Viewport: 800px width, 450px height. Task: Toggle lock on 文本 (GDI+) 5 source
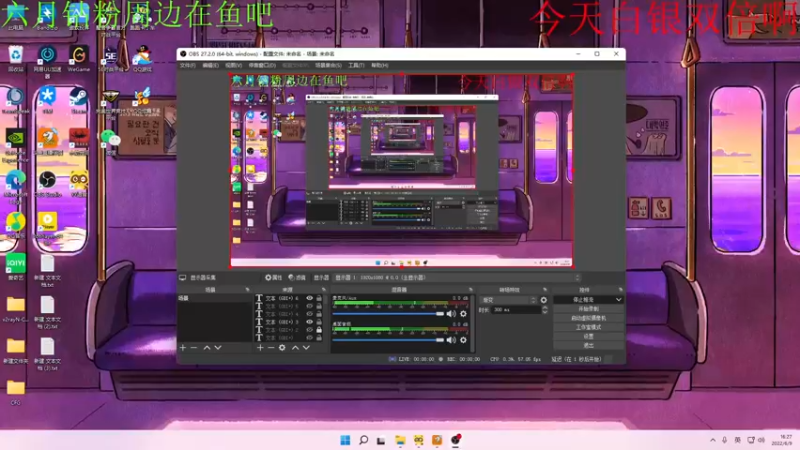pyautogui.click(x=319, y=306)
